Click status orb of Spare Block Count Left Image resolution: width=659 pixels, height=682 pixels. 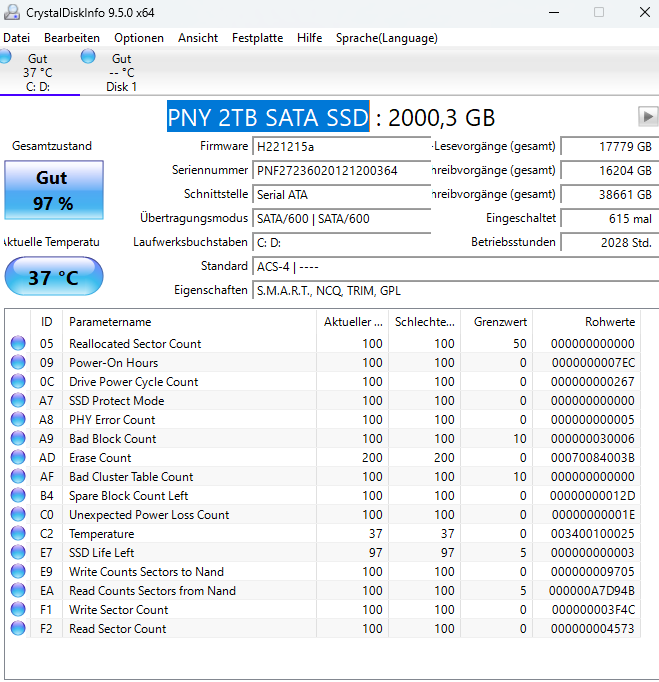(x=18, y=495)
